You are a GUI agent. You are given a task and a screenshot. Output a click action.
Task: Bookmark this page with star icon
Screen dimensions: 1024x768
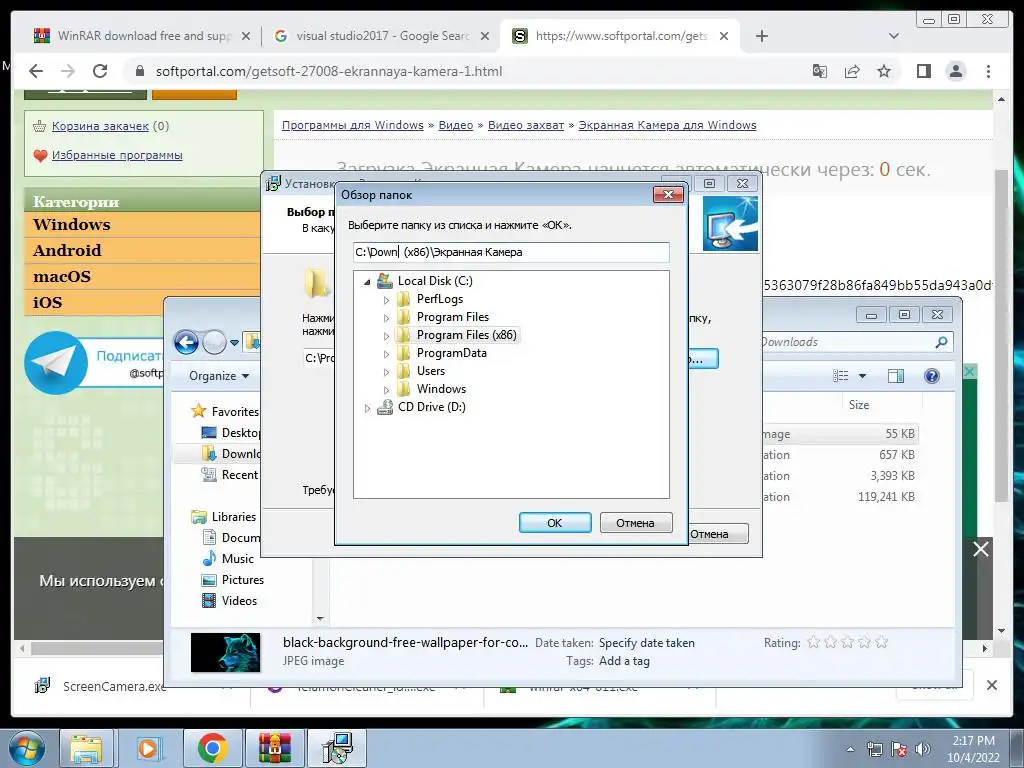pos(884,71)
